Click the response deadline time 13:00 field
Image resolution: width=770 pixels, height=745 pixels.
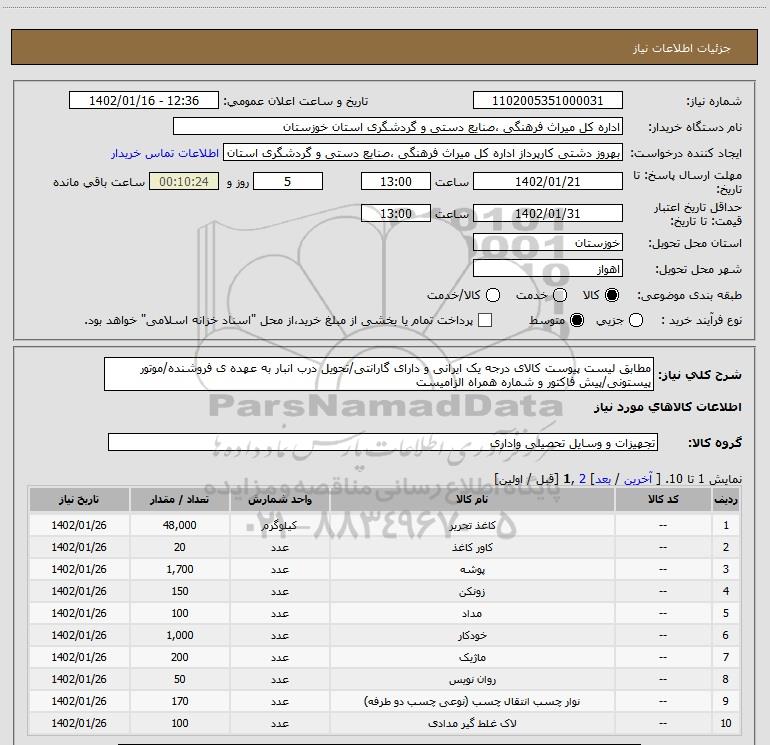click(396, 181)
